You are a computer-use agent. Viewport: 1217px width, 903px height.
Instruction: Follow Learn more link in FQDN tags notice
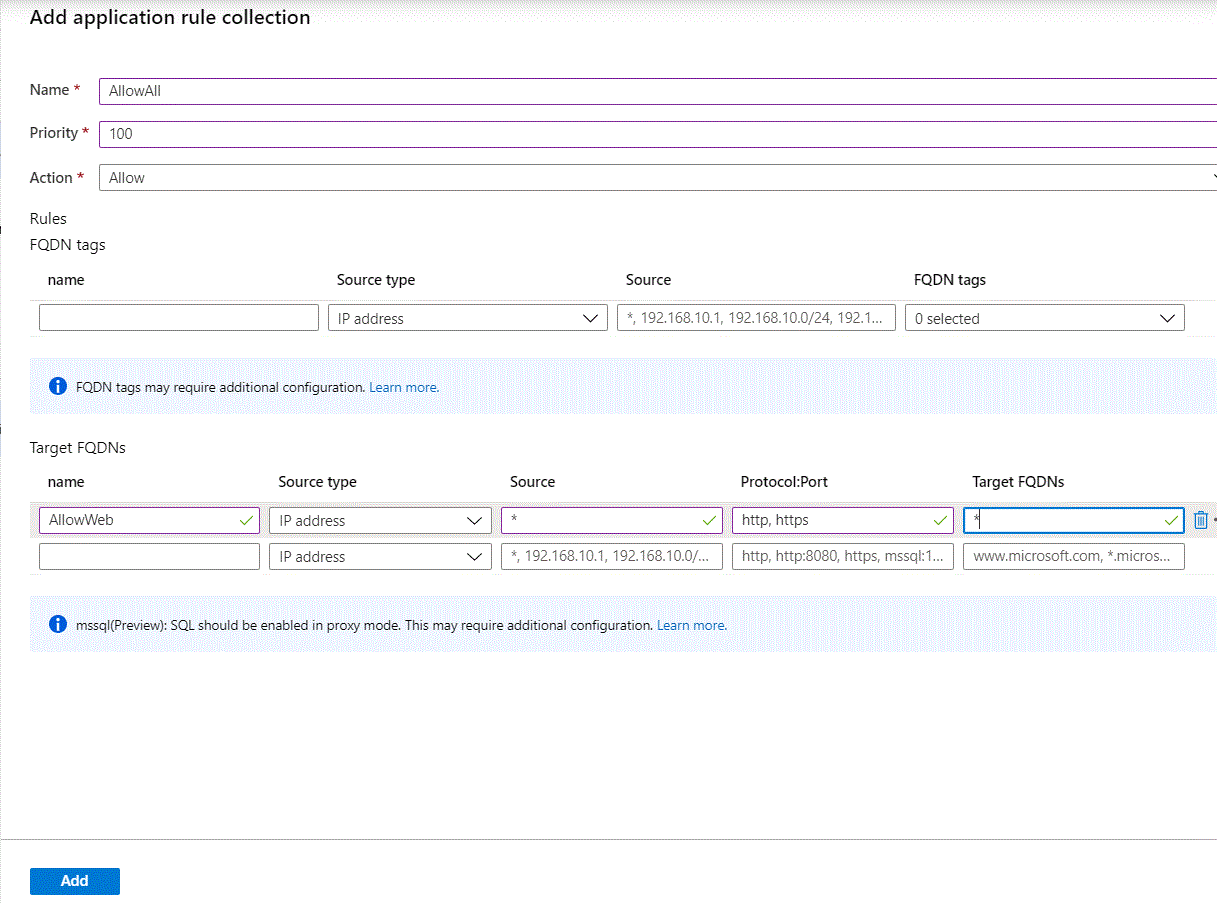point(403,387)
